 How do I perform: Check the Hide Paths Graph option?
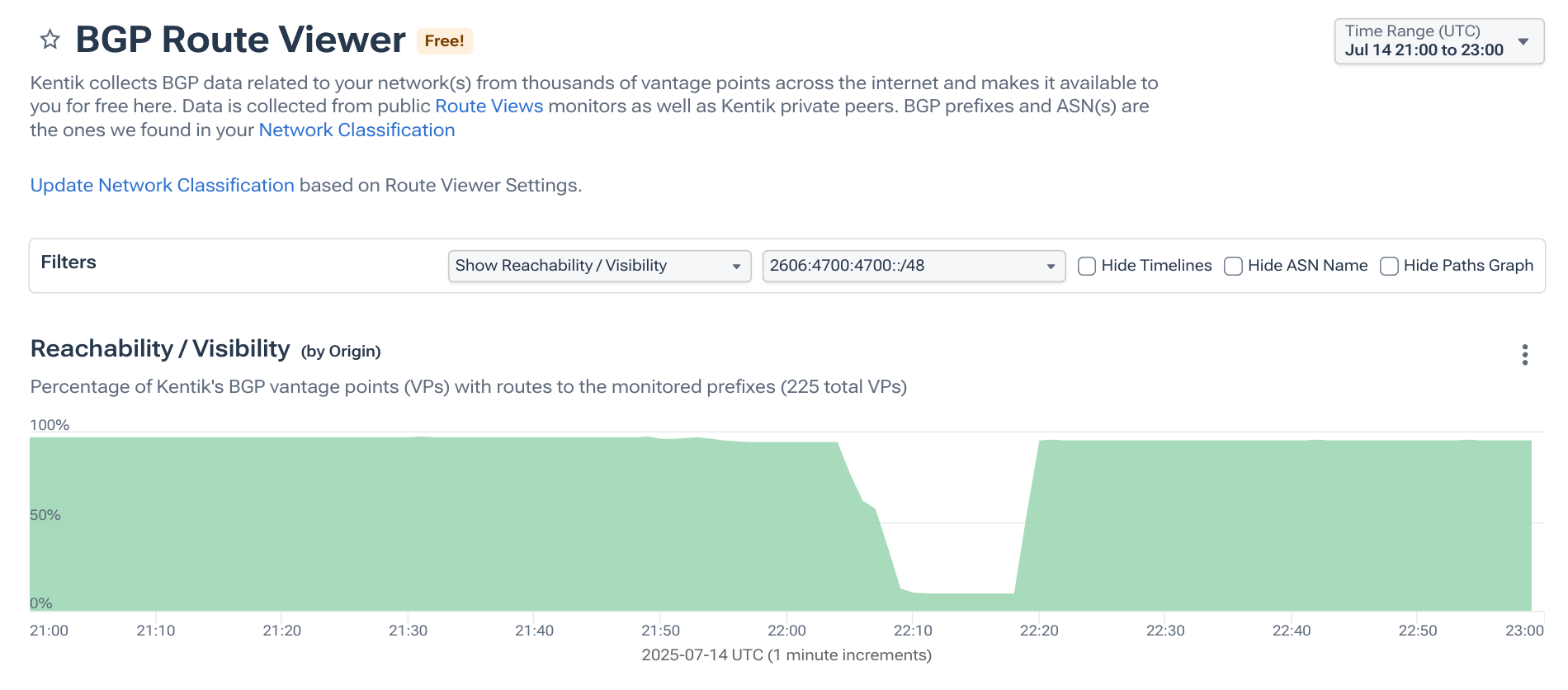(1389, 266)
